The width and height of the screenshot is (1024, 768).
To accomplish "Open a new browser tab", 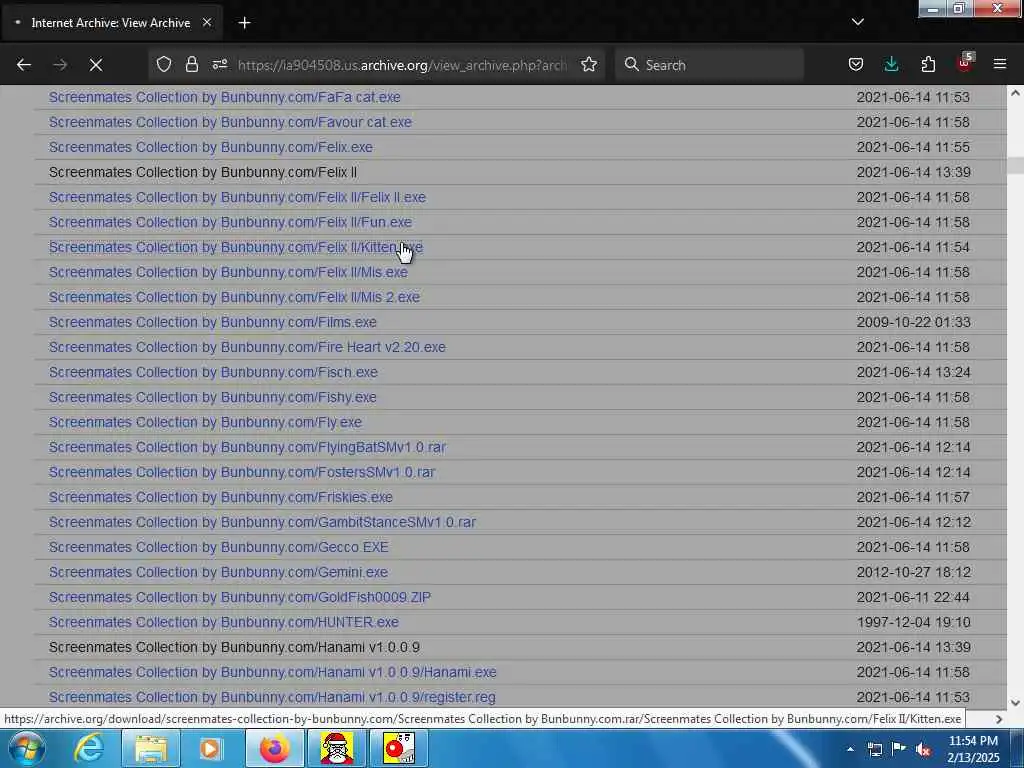I will 244,23.
